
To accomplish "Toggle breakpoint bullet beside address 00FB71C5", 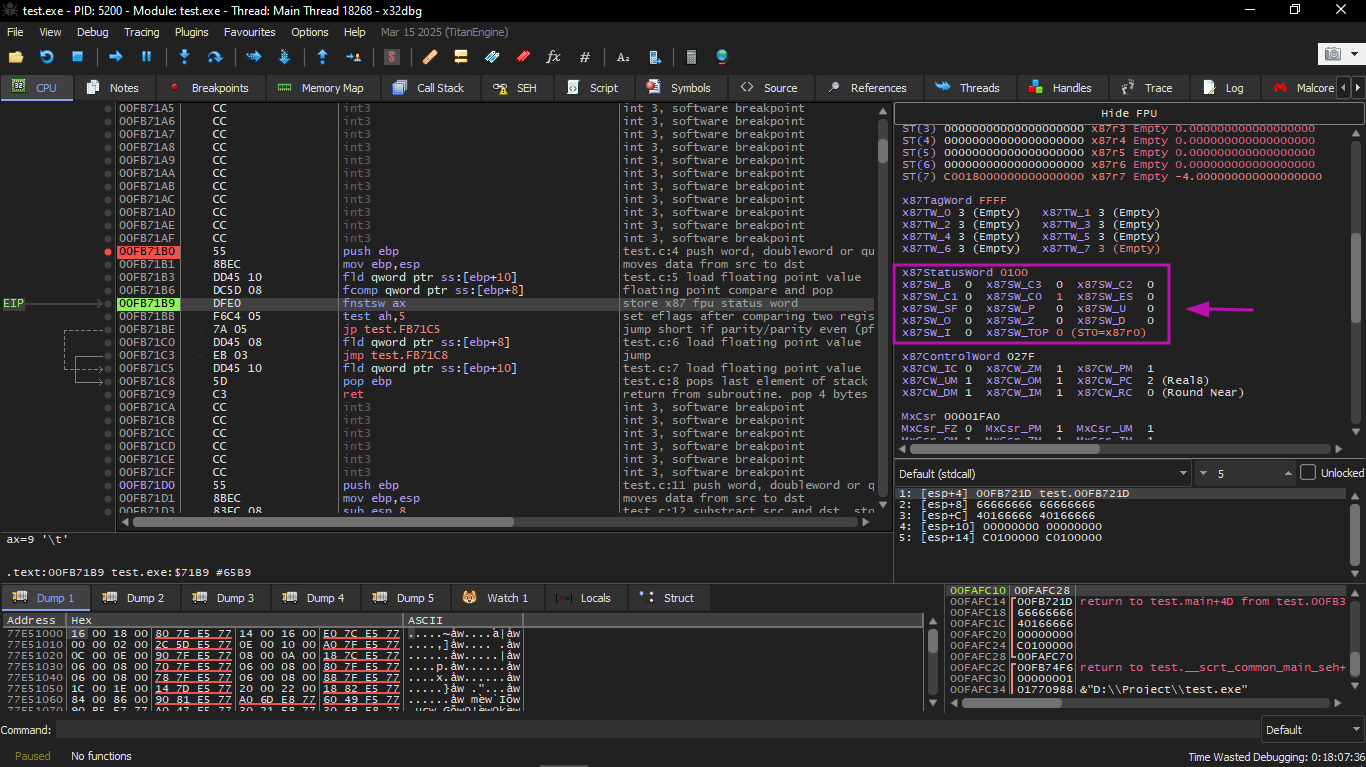I will point(108,369).
